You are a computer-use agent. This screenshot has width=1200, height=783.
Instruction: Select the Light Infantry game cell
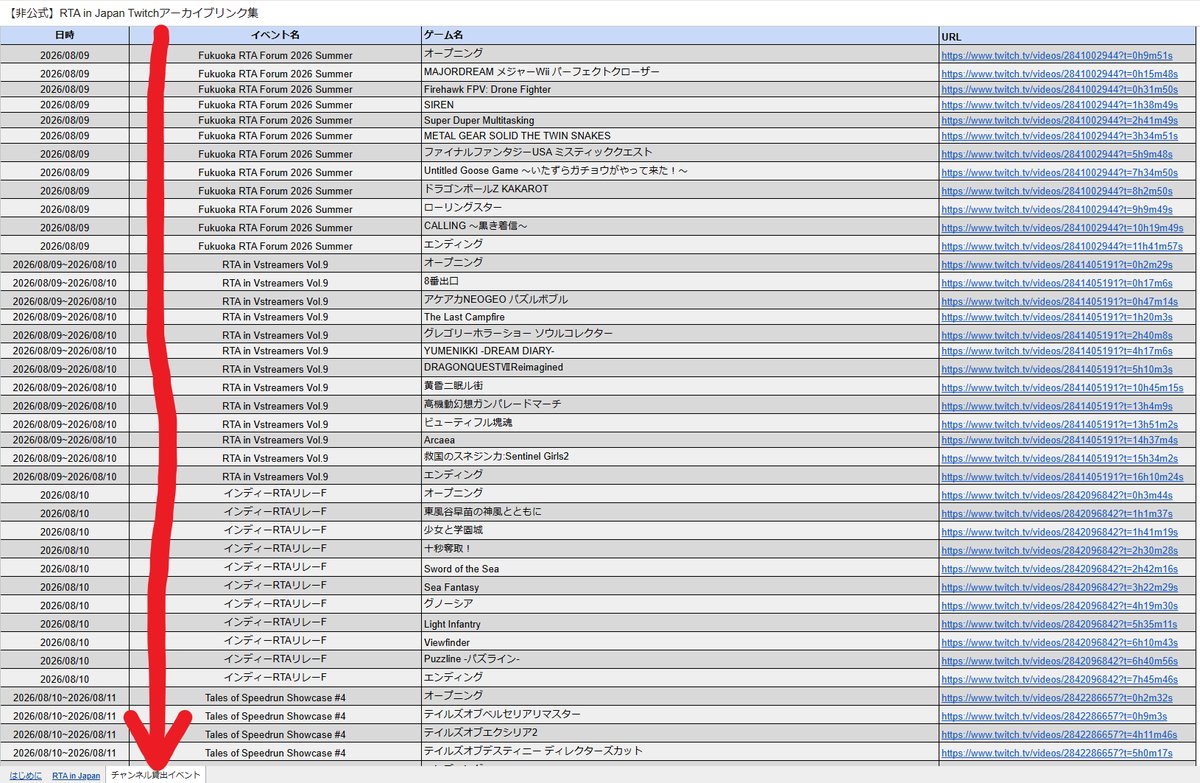680,624
